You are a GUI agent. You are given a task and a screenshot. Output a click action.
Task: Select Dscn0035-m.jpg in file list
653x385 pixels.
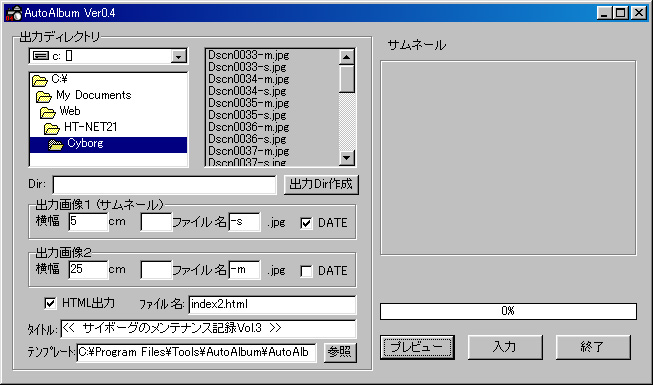249,103
